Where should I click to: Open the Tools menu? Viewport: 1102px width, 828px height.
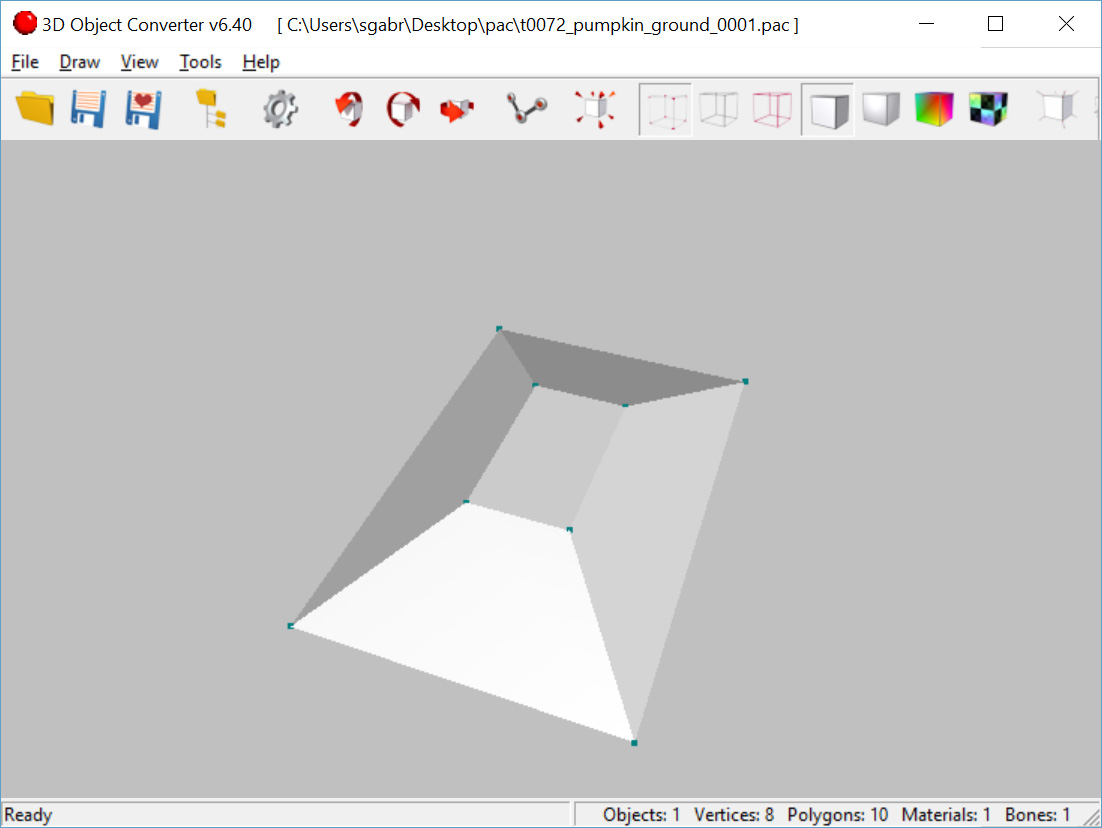tap(200, 62)
